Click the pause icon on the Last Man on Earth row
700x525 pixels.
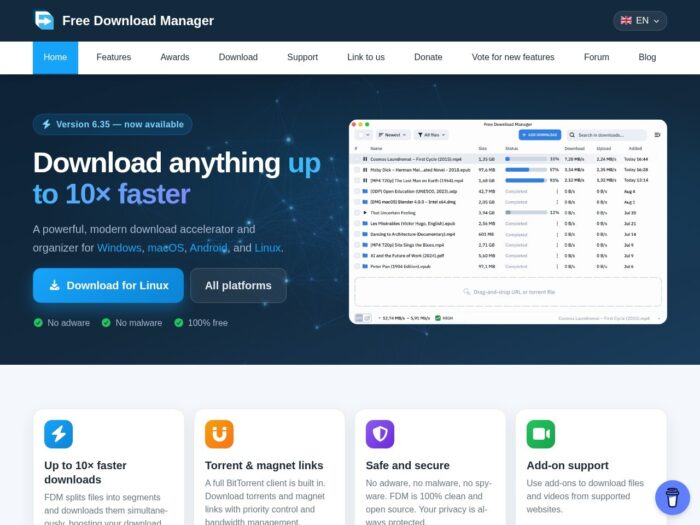(365, 180)
